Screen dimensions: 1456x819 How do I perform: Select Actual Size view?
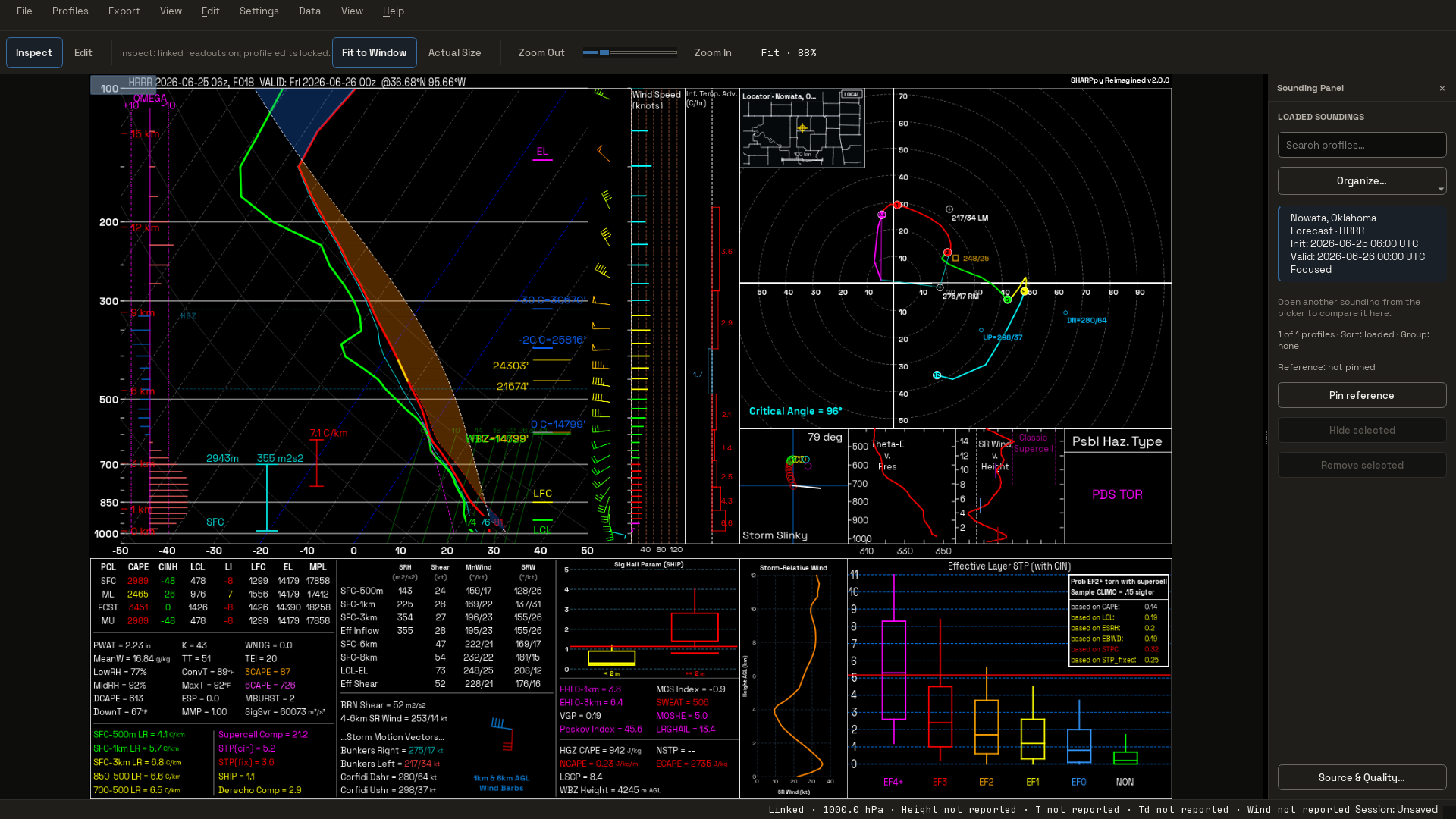pyautogui.click(x=454, y=52)
